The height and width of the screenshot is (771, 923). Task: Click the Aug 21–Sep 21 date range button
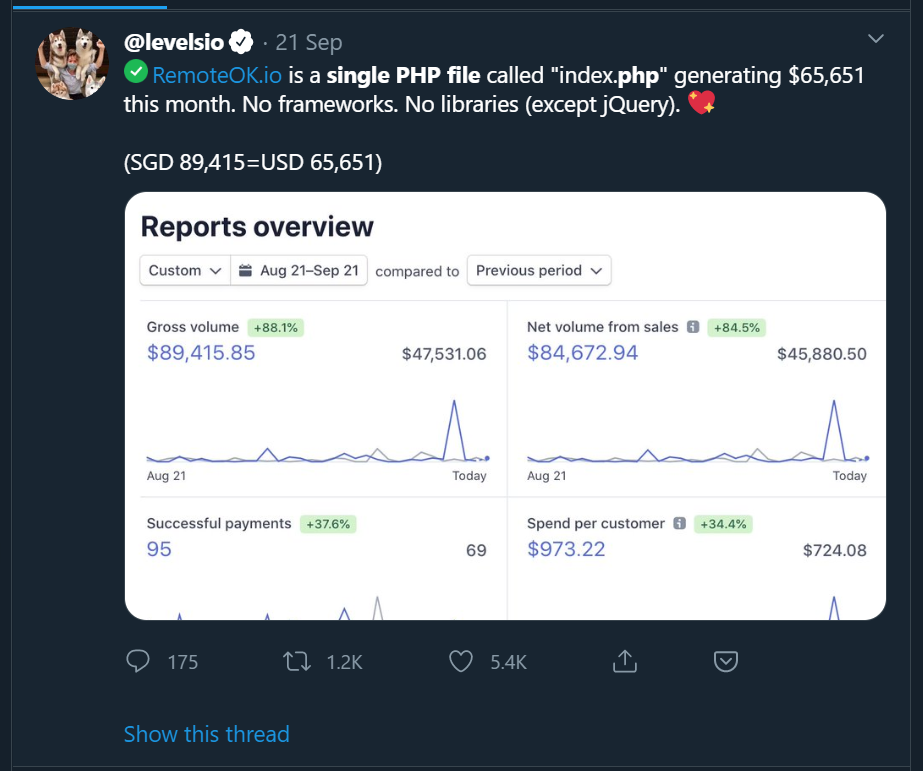pyautogui.click(x=299, y=270)
